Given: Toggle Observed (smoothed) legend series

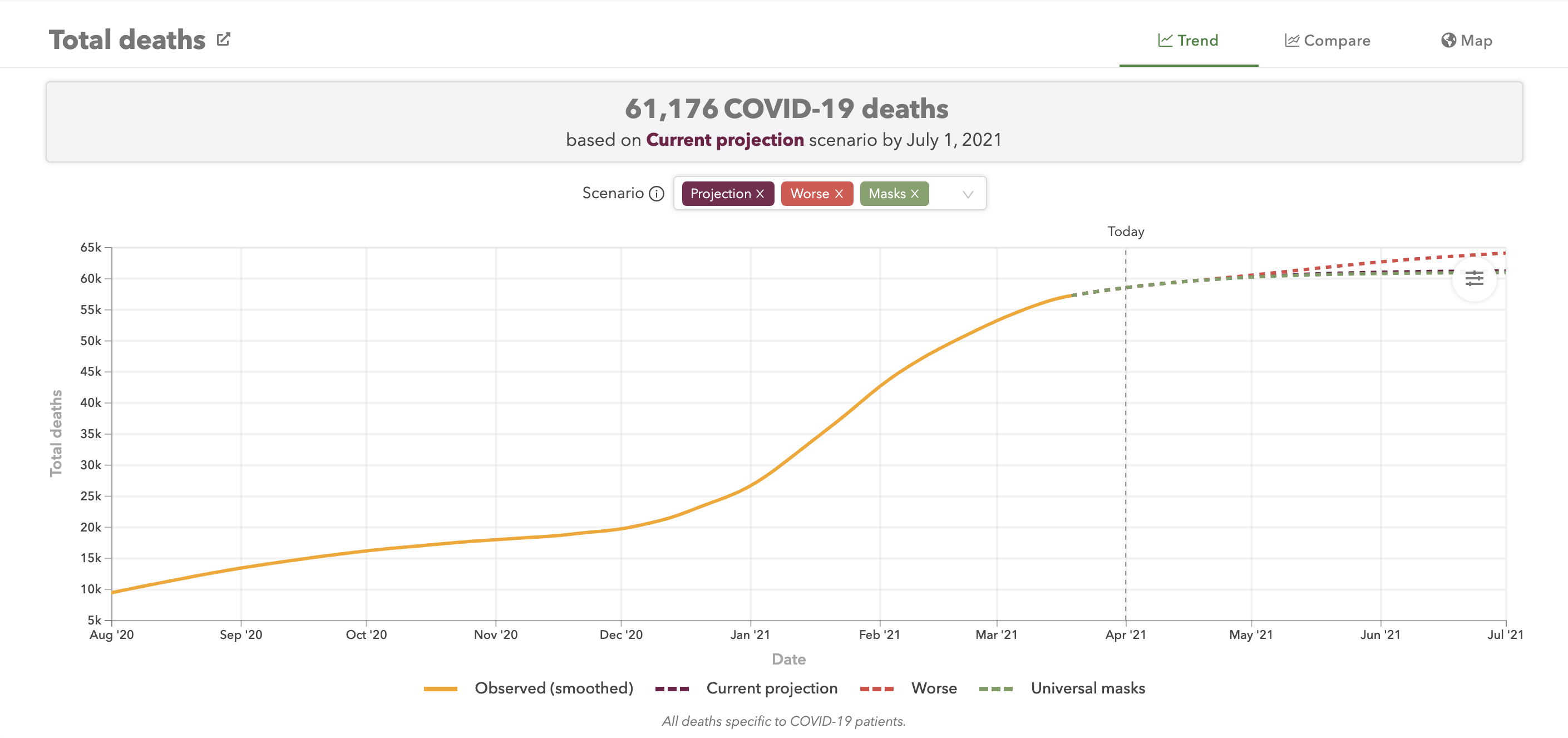Looking at the screenshot, I should click(x=553, y=688).
